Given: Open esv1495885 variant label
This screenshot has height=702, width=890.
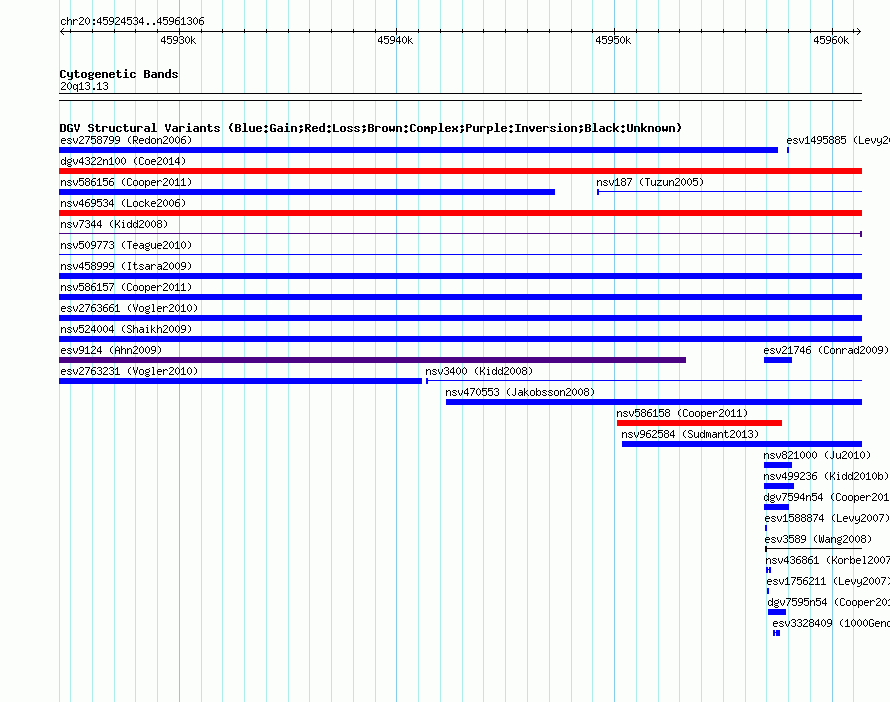Looking at the screenshot, I should [x=838, y=140].
